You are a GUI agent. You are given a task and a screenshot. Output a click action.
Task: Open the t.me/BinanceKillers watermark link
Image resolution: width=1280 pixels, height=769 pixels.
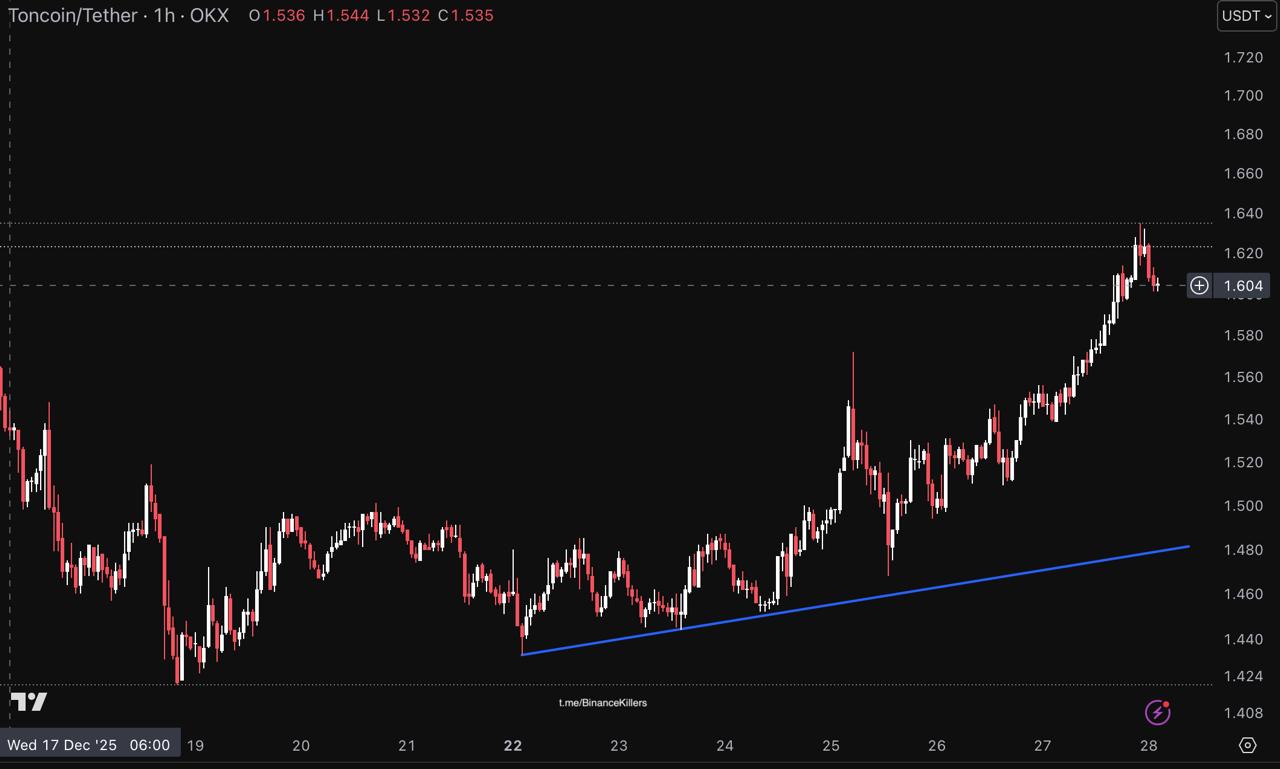coord(602,703)
